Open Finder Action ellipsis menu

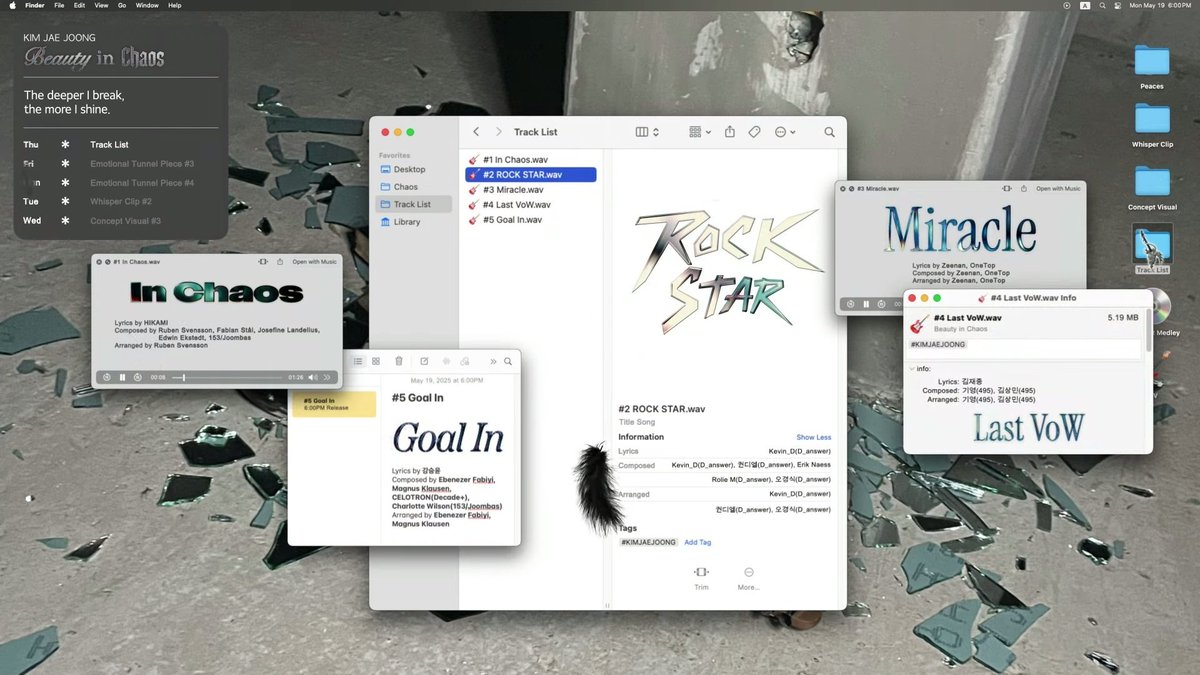click(785, 132)
